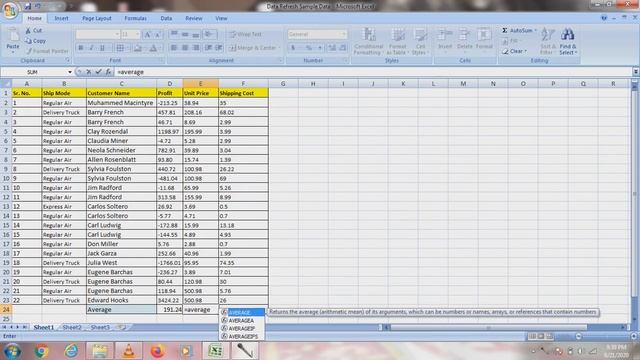Image resolution: width=640 pixels, height=360 pixels.
Task: Open the Name Box dropdown showing SUM
Action: pyautogui.click(x=70, y=72)
